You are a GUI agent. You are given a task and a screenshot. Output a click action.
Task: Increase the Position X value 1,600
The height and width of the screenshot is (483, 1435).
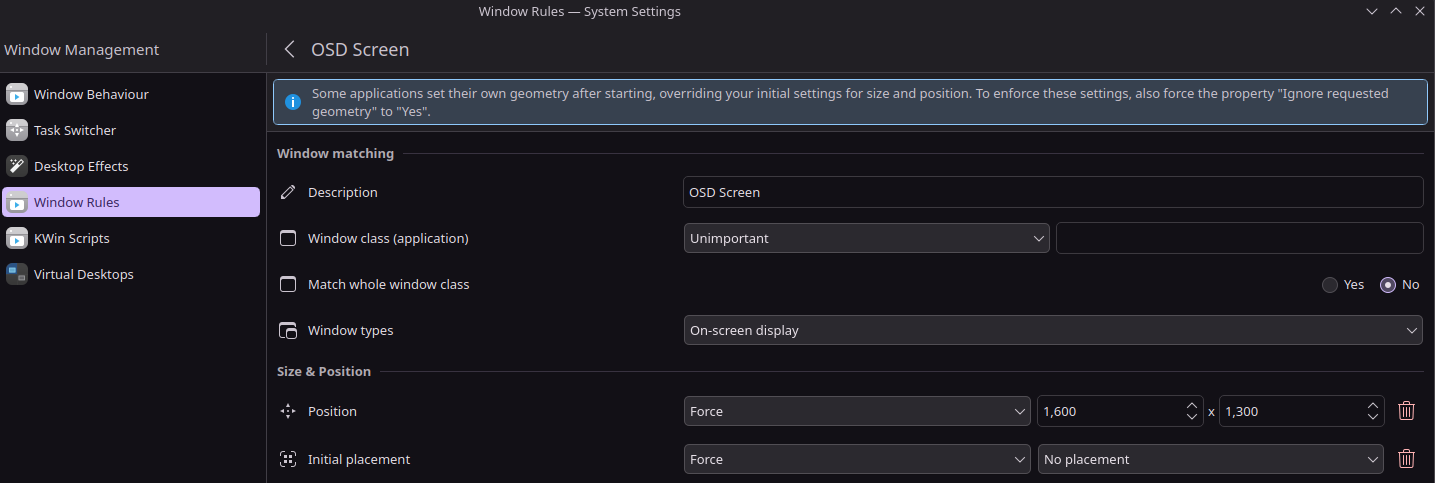[1191, 405]
